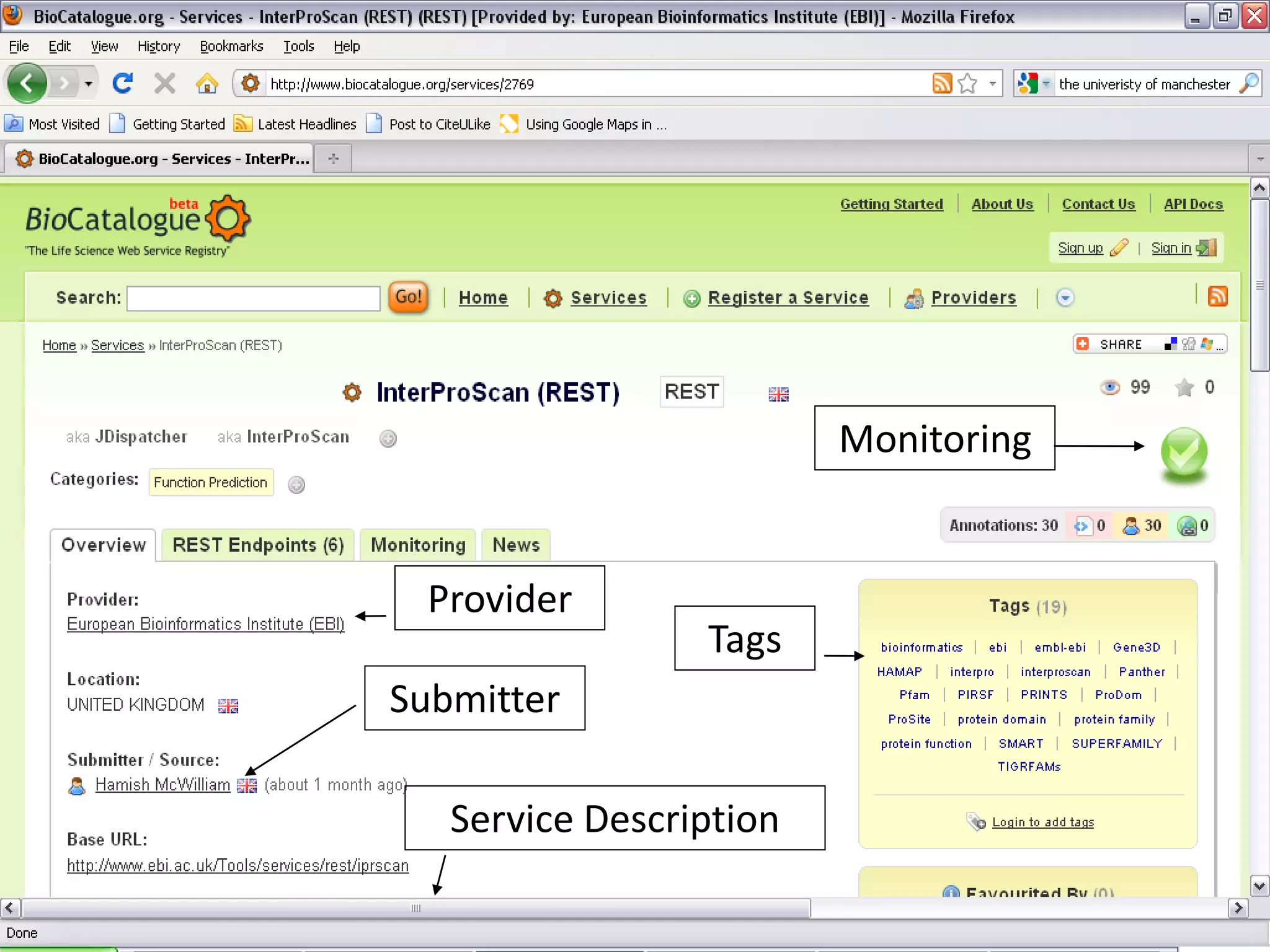The width and height of the screenshot is (1270, 952).
Task: Switch to the REST Endpoints (6) tab
Action: (x=258, y=545)
